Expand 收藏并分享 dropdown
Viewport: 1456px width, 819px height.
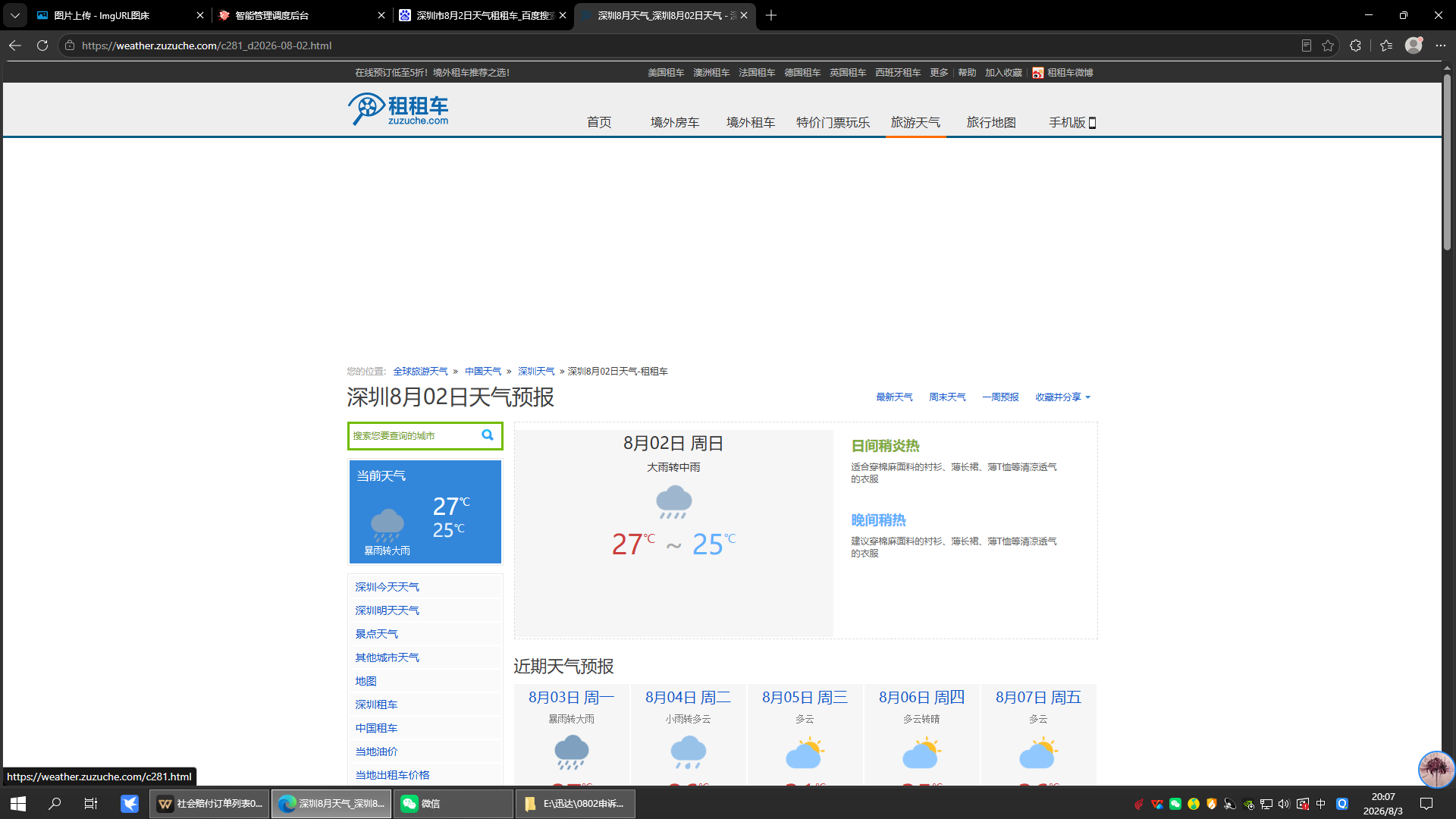tap(1062, 397)
